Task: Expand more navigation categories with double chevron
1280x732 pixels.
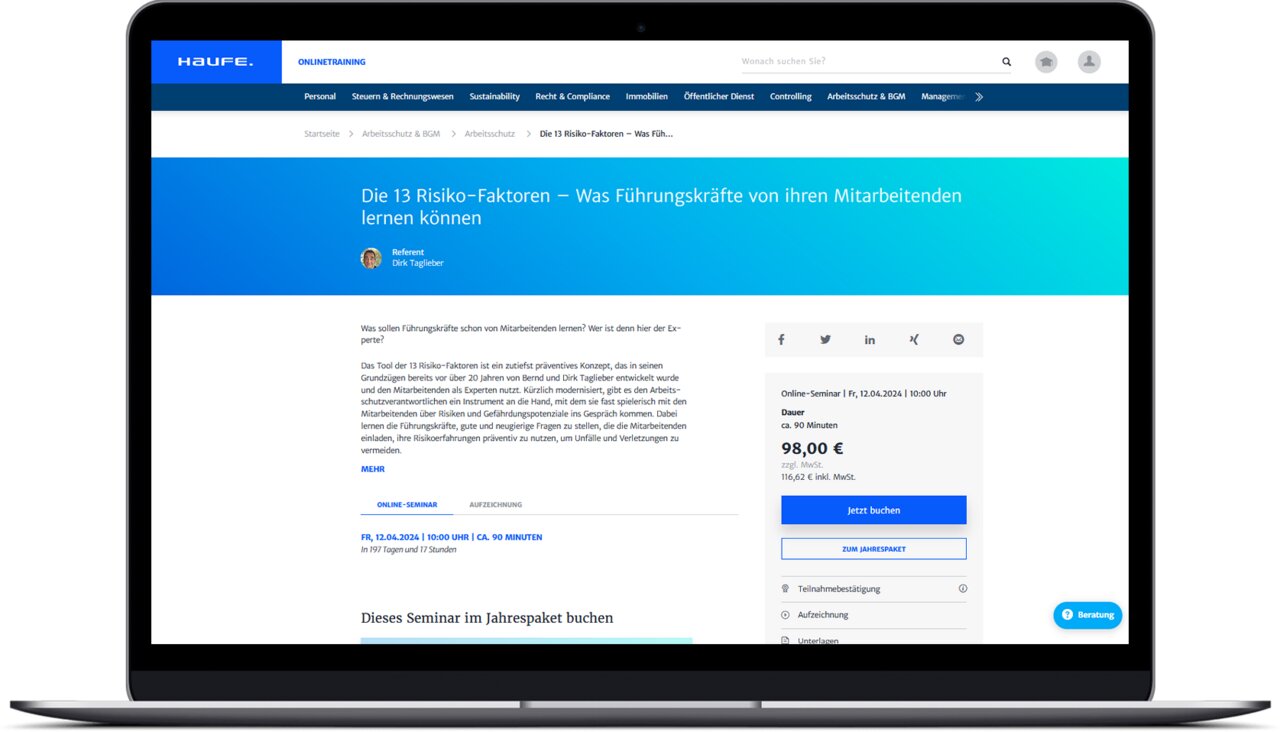Action: pyautogui.click(x=979, y=97)
